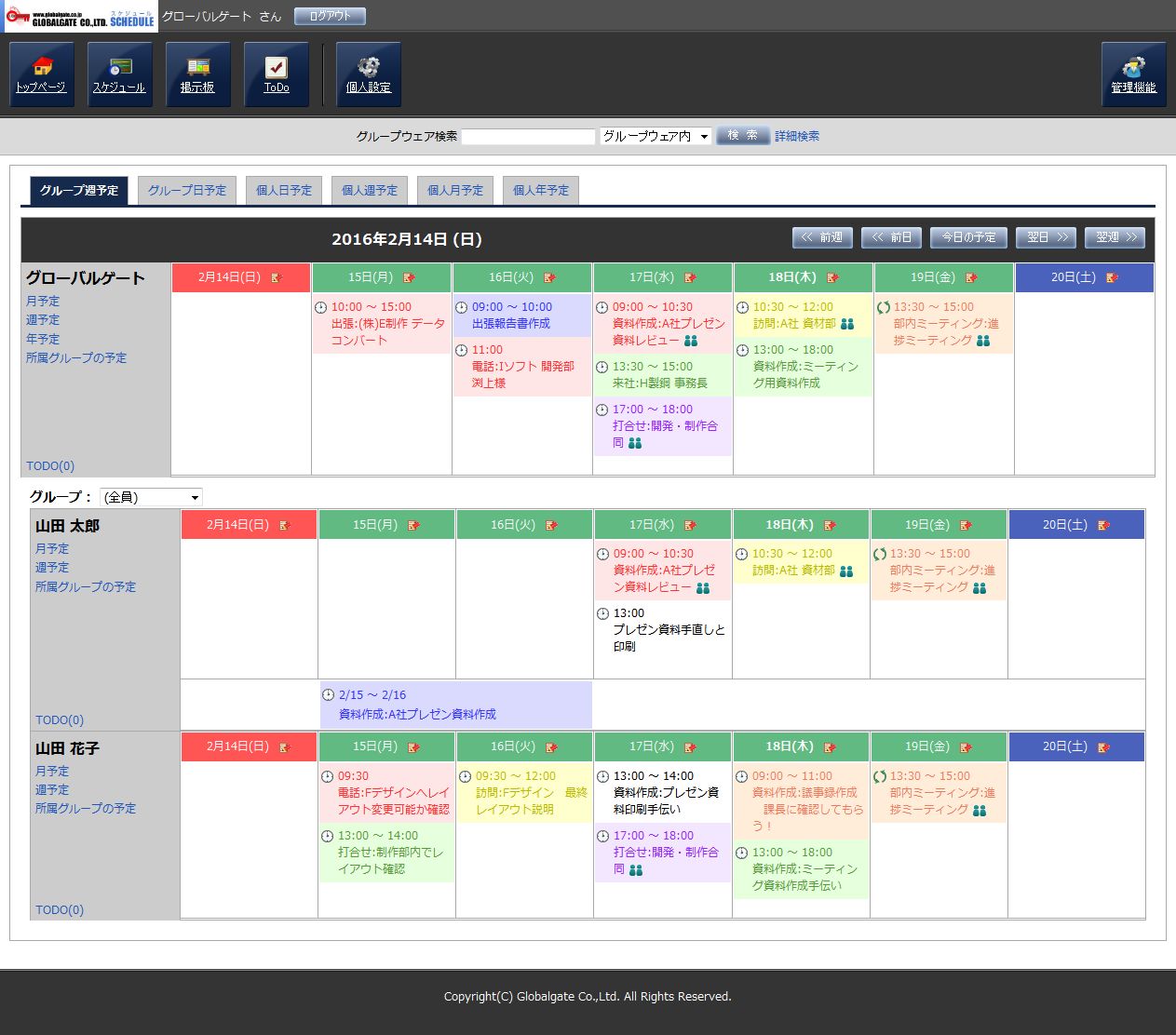This screenshot has height=1035, width=1176.
Task: Expand the グループウェア内 search scope dropdown
Action: 656,136
